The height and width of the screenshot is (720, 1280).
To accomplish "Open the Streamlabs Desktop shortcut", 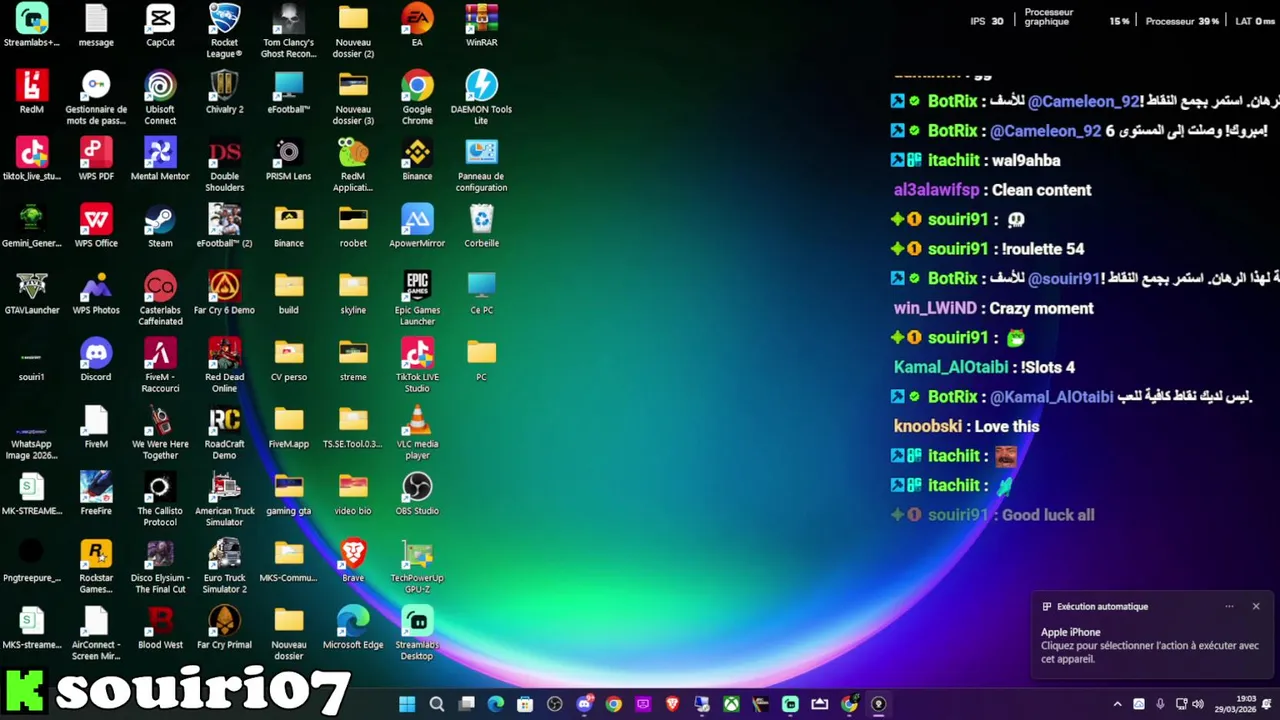I will [x=417, y=633].
